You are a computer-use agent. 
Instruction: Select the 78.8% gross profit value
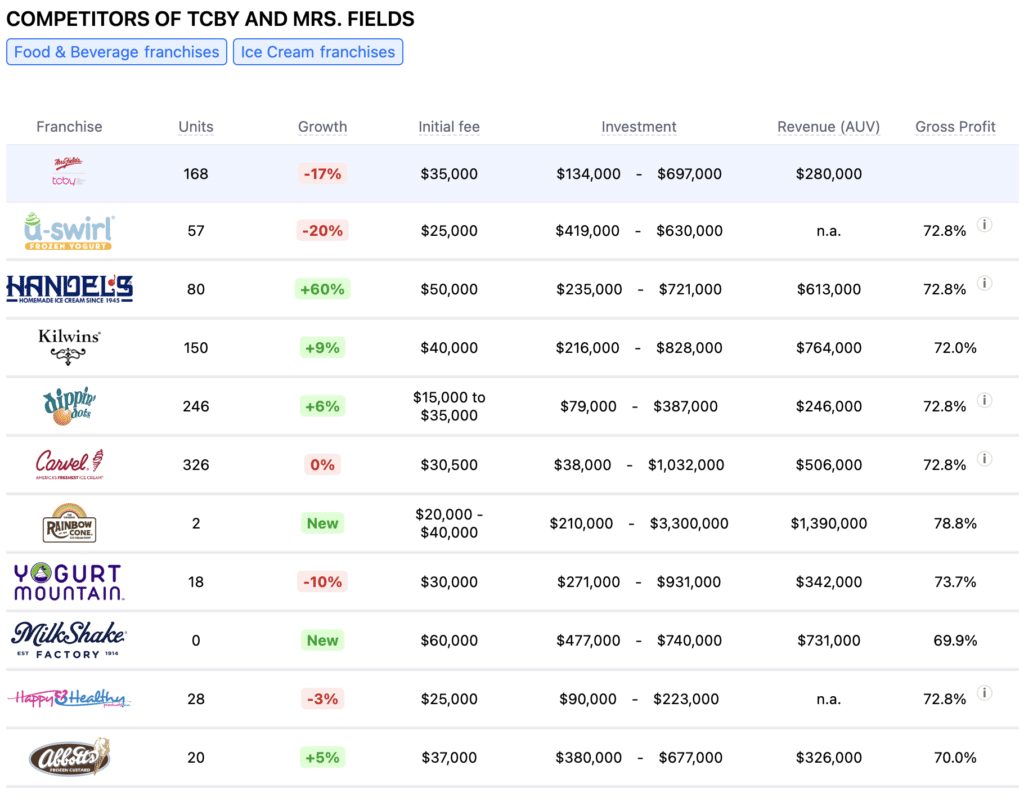pyautogui.click(x=955, y=523)
